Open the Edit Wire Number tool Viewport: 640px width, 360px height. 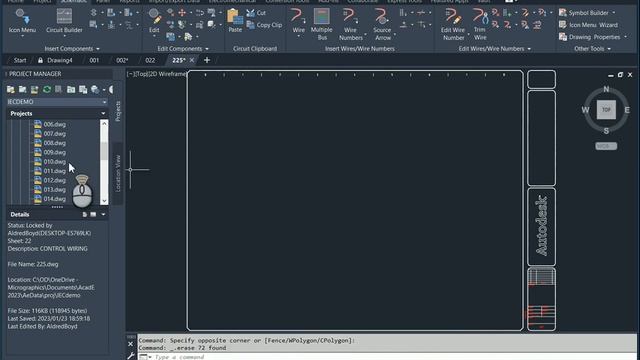(x=453, y=24)
